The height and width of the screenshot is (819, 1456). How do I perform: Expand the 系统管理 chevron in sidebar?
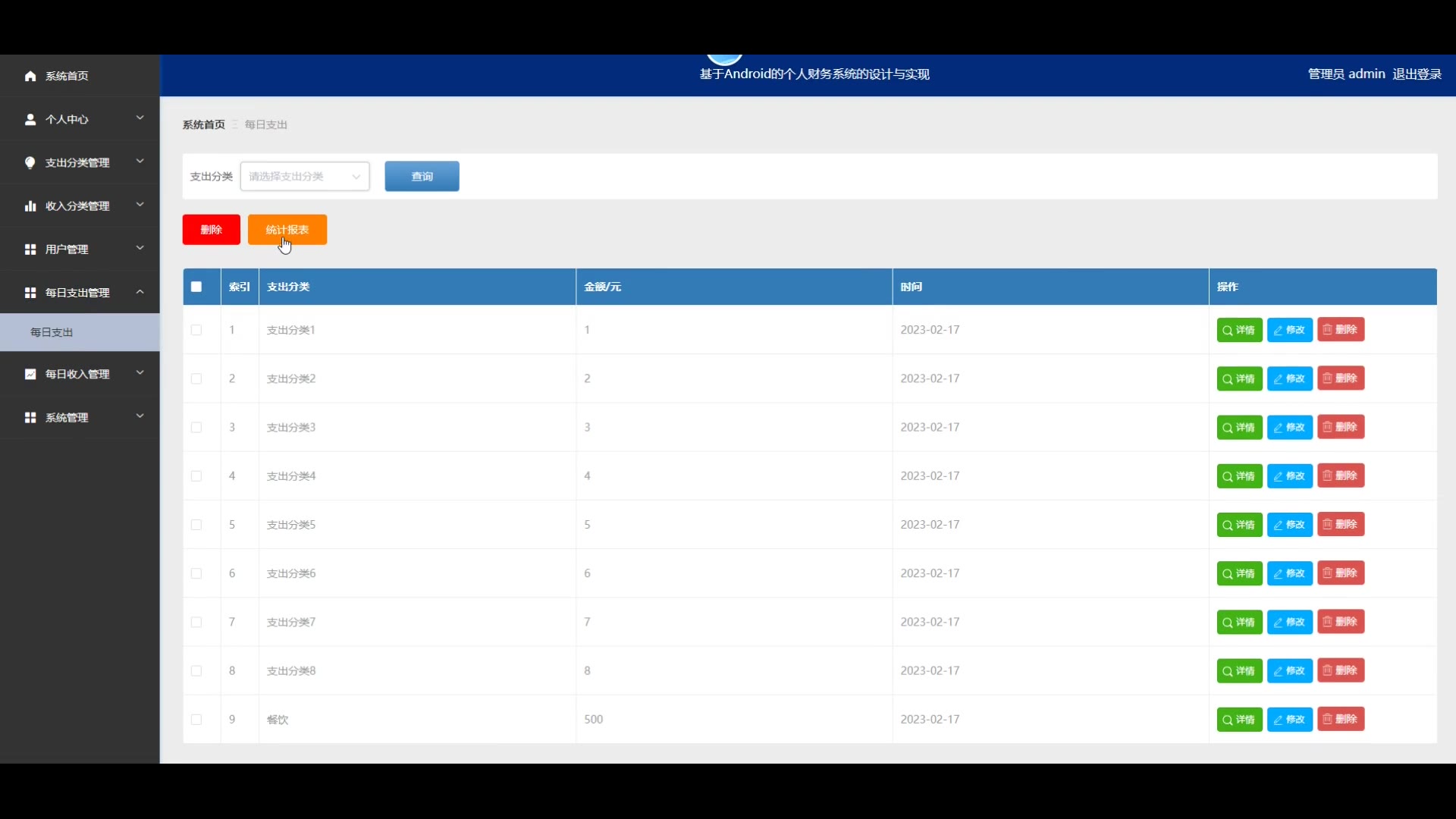point(140,416)
